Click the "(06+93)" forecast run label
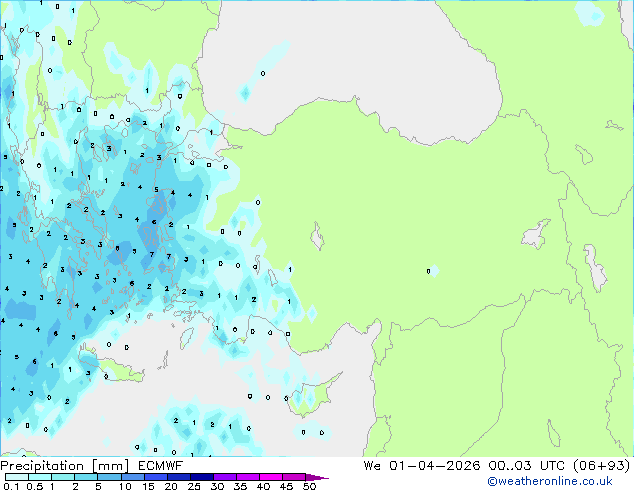The height and width of the screenshot is (490, 634). [602, 466]
